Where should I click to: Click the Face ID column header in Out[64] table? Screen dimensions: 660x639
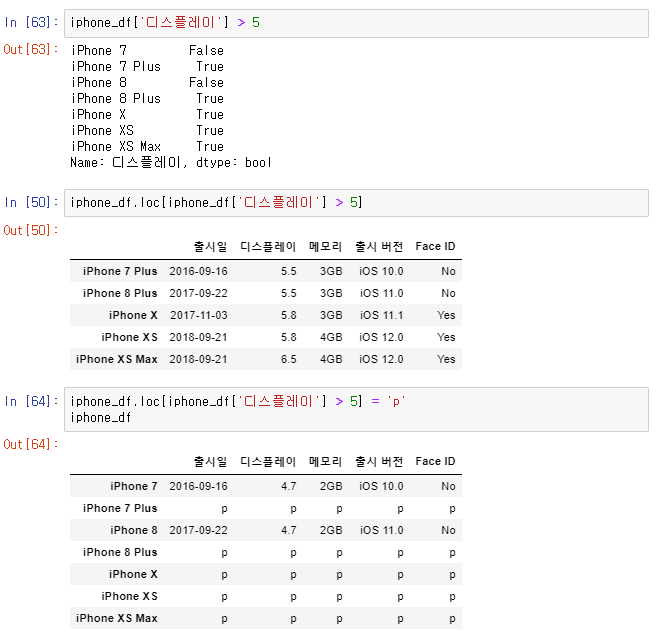pos(435,461)
